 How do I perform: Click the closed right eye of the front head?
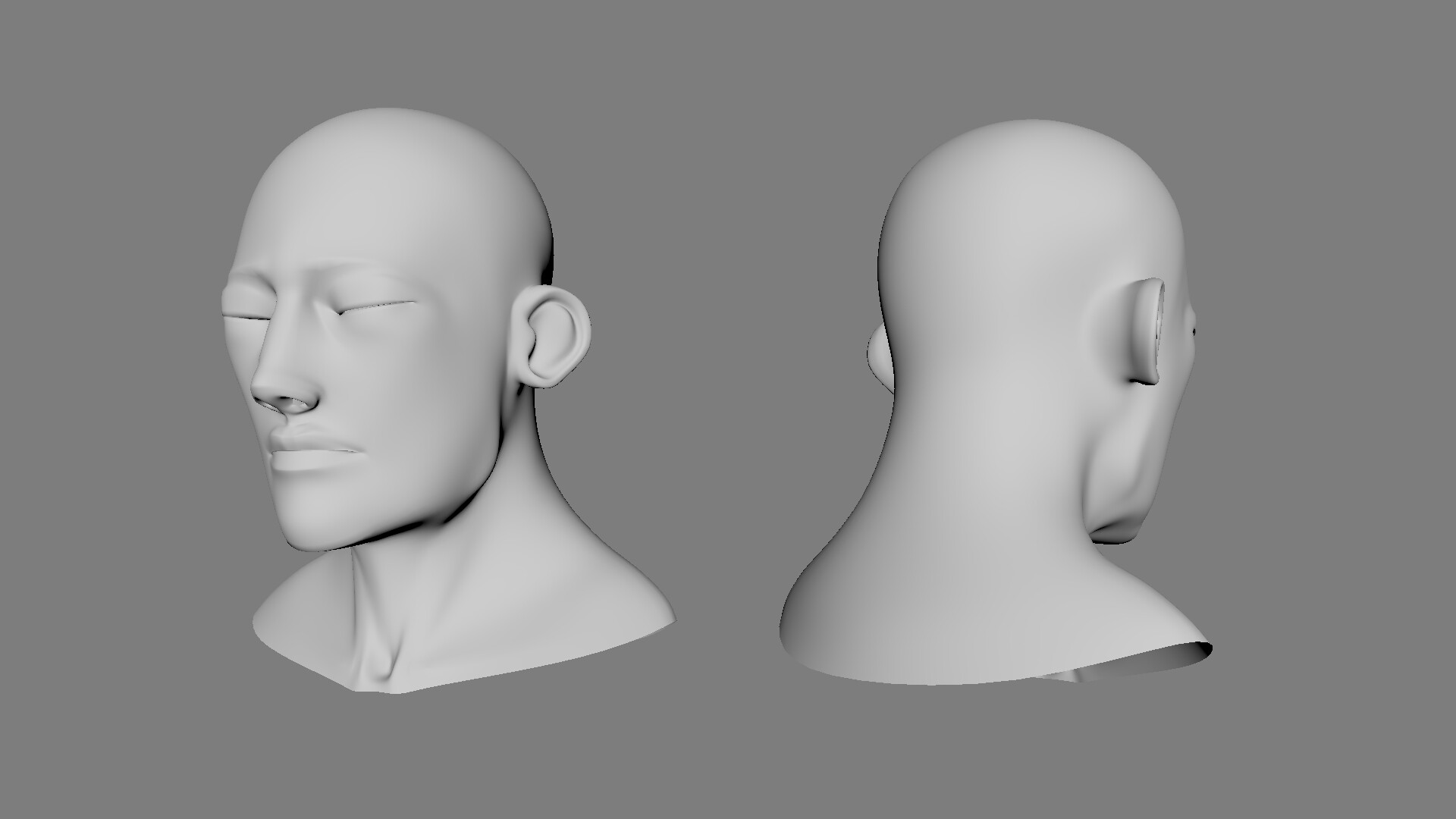(x=372, y=303)
